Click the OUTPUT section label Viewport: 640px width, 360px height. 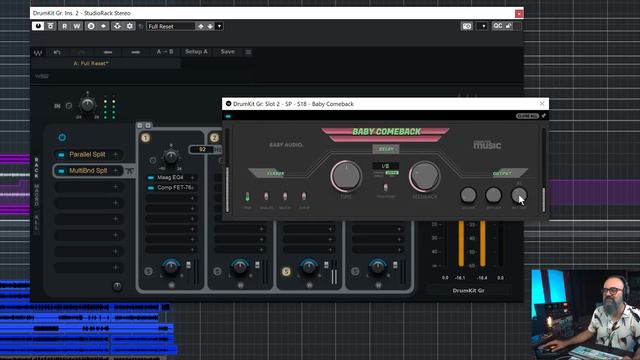[x=502, y=173]
